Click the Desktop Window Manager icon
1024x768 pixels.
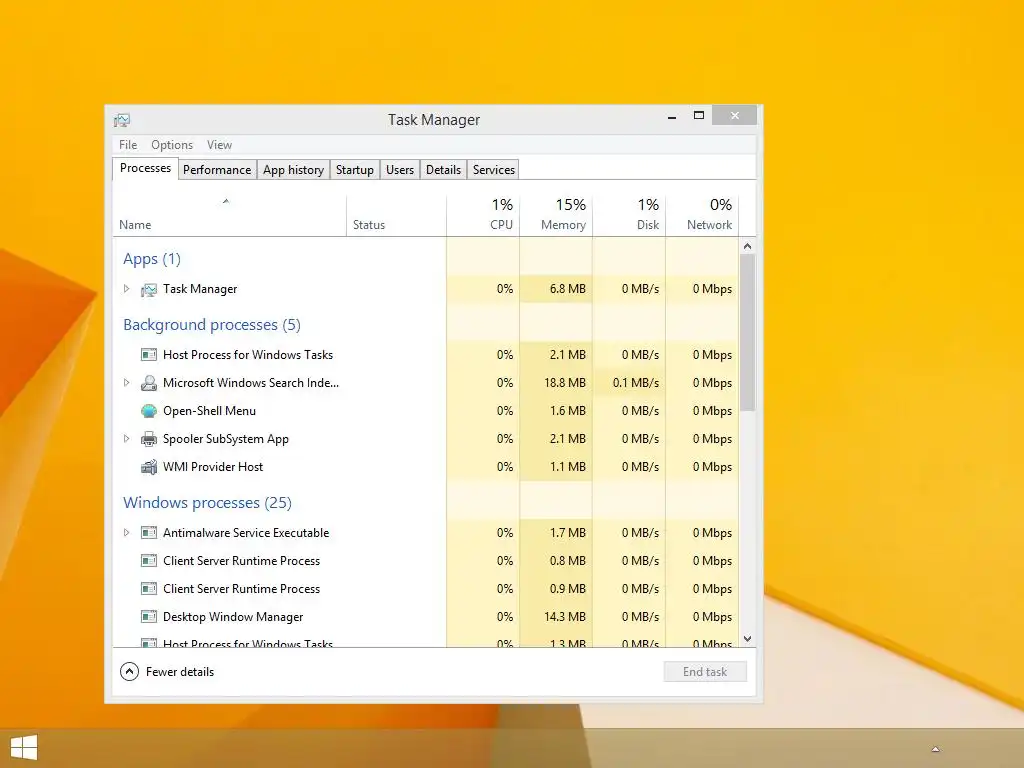tap(149, 617)
